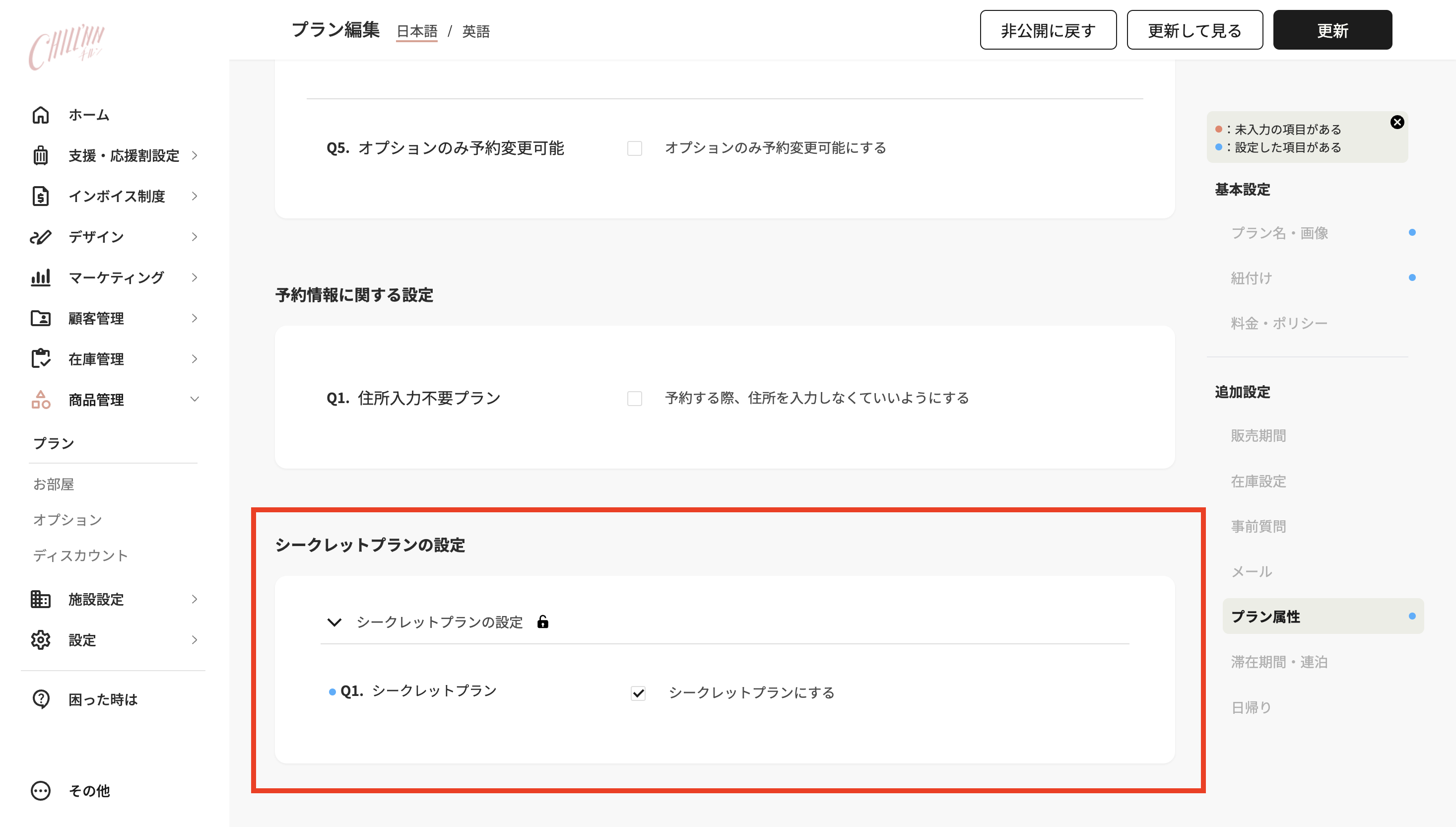Expand the 商品管理 submenu chevron
This screenshot has width=1456, height=827.
click(194, 399)
